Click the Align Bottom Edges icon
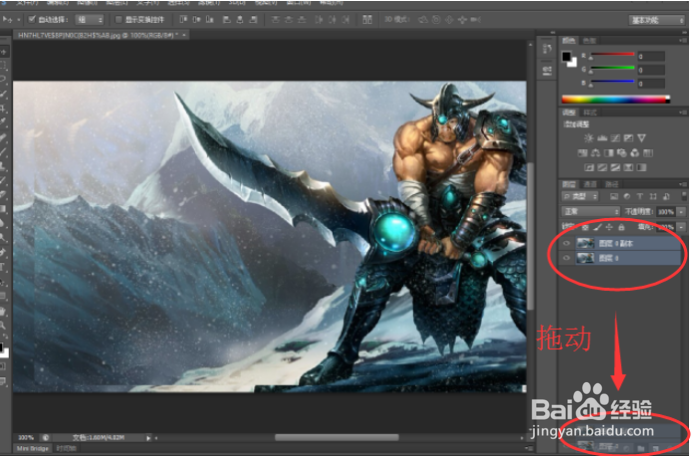This screenshot has height=456, width=692. click(x=210, y=19)
